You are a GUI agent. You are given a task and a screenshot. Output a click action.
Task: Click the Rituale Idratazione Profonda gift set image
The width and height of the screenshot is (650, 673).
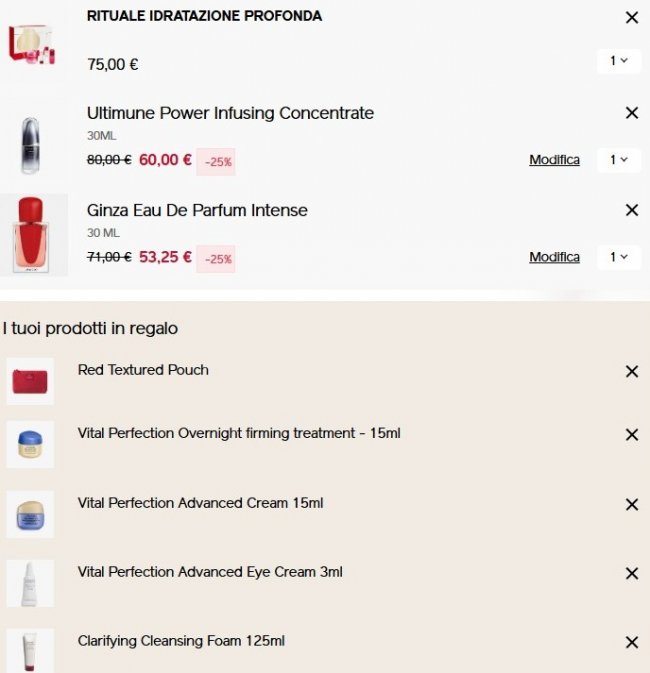pyautogui.click(x=31, y=44)
